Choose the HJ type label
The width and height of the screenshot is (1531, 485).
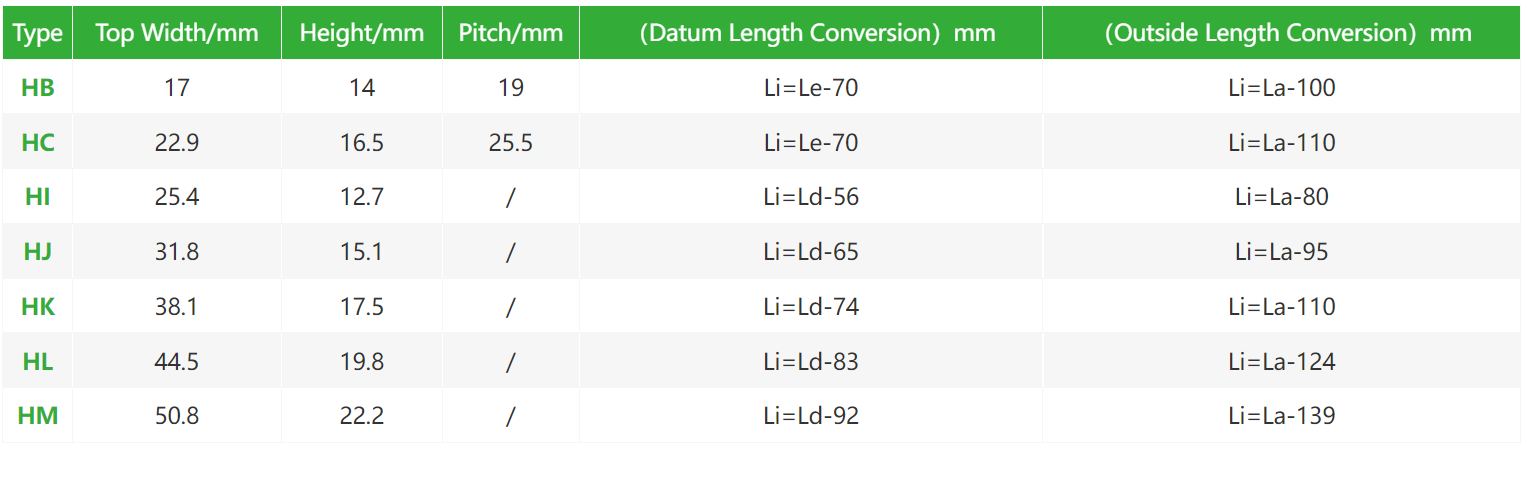pos(38,252)
